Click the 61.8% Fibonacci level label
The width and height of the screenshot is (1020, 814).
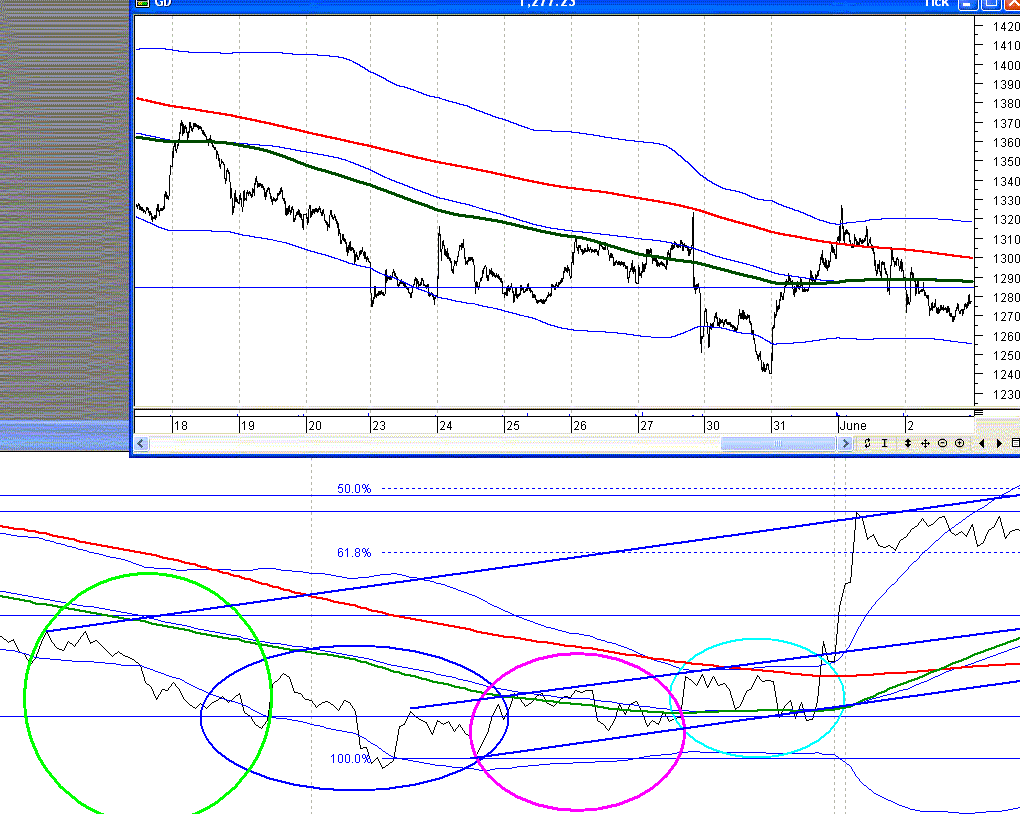pos(354,553)
